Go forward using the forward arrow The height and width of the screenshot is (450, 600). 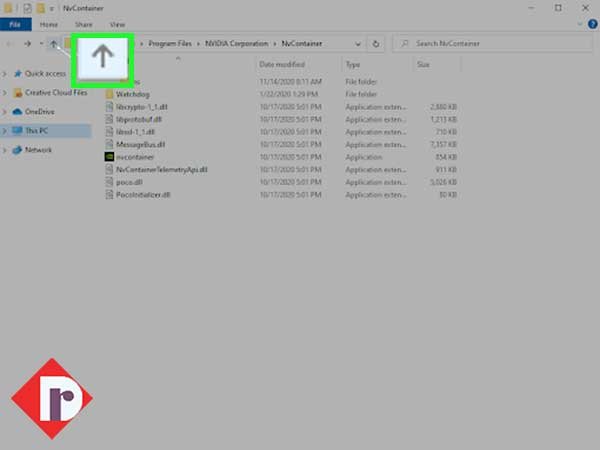(x=27, y=44)
